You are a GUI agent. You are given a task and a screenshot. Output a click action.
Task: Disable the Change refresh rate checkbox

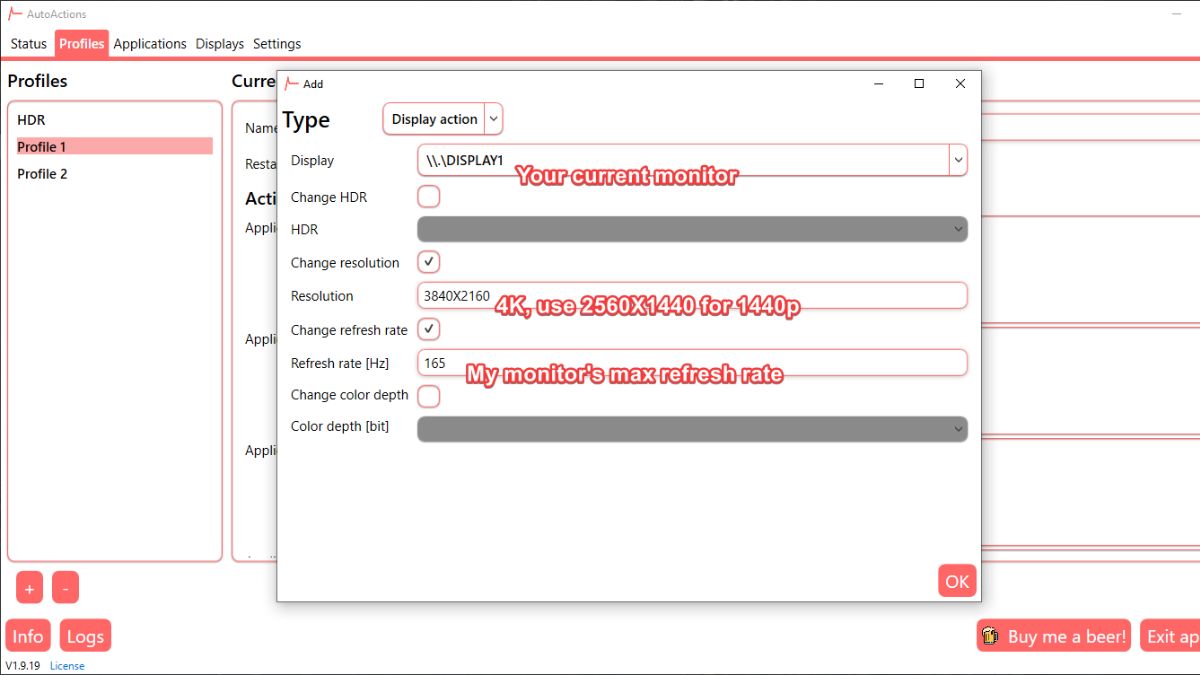[x=428, y=329]
